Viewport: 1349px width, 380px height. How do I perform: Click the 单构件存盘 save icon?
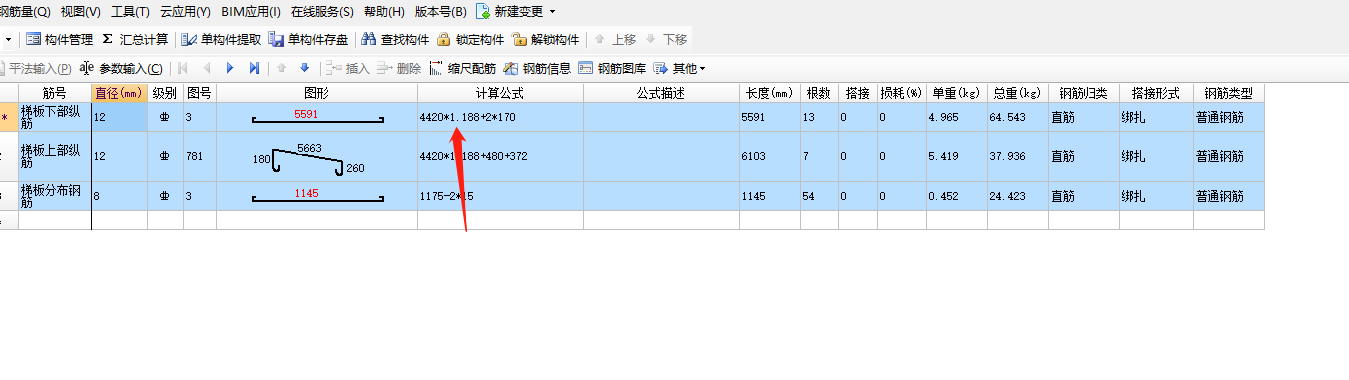pyautogui.click(x=276, y=40)
